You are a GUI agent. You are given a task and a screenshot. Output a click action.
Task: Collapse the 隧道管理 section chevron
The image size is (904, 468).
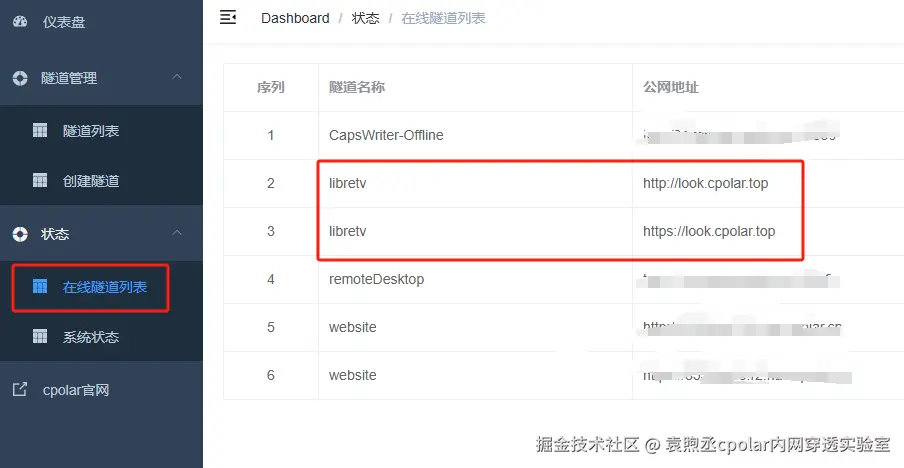tap(178, 77)
